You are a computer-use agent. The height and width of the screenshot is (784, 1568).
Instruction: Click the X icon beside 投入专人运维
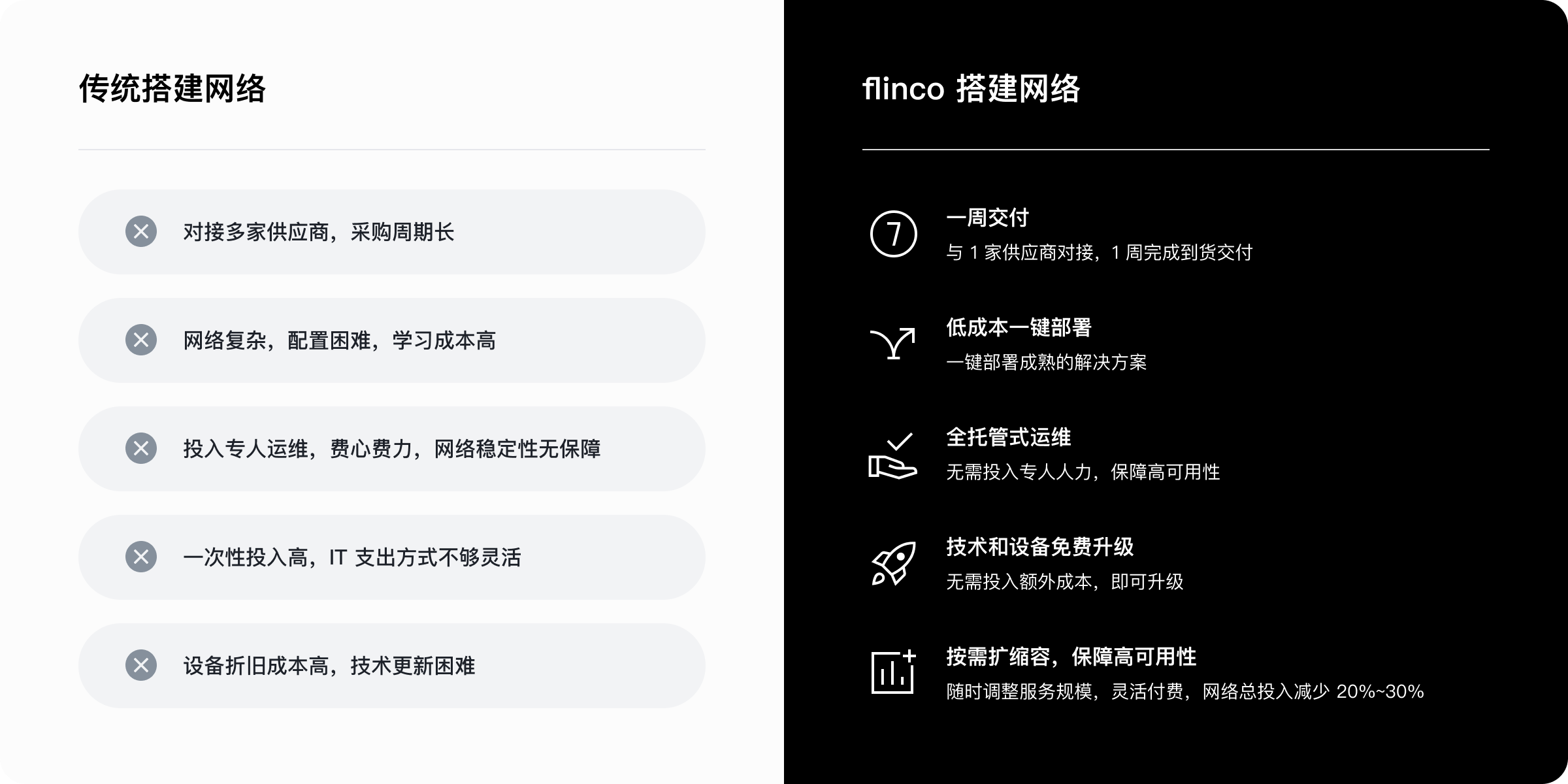[x=141, y=449]
